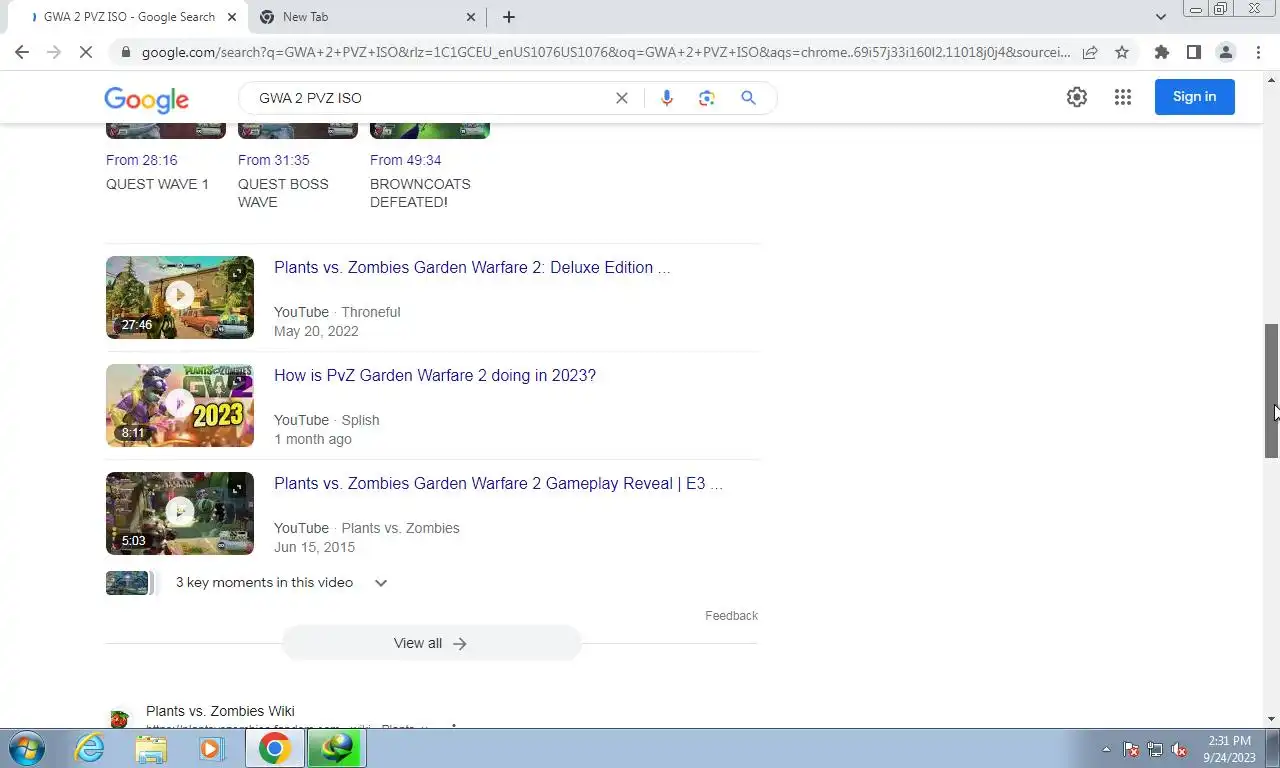Image resolution: width=1280 pixels, height=768 pixels.
Task: View all video results
Action: click(x=431, y=643)
